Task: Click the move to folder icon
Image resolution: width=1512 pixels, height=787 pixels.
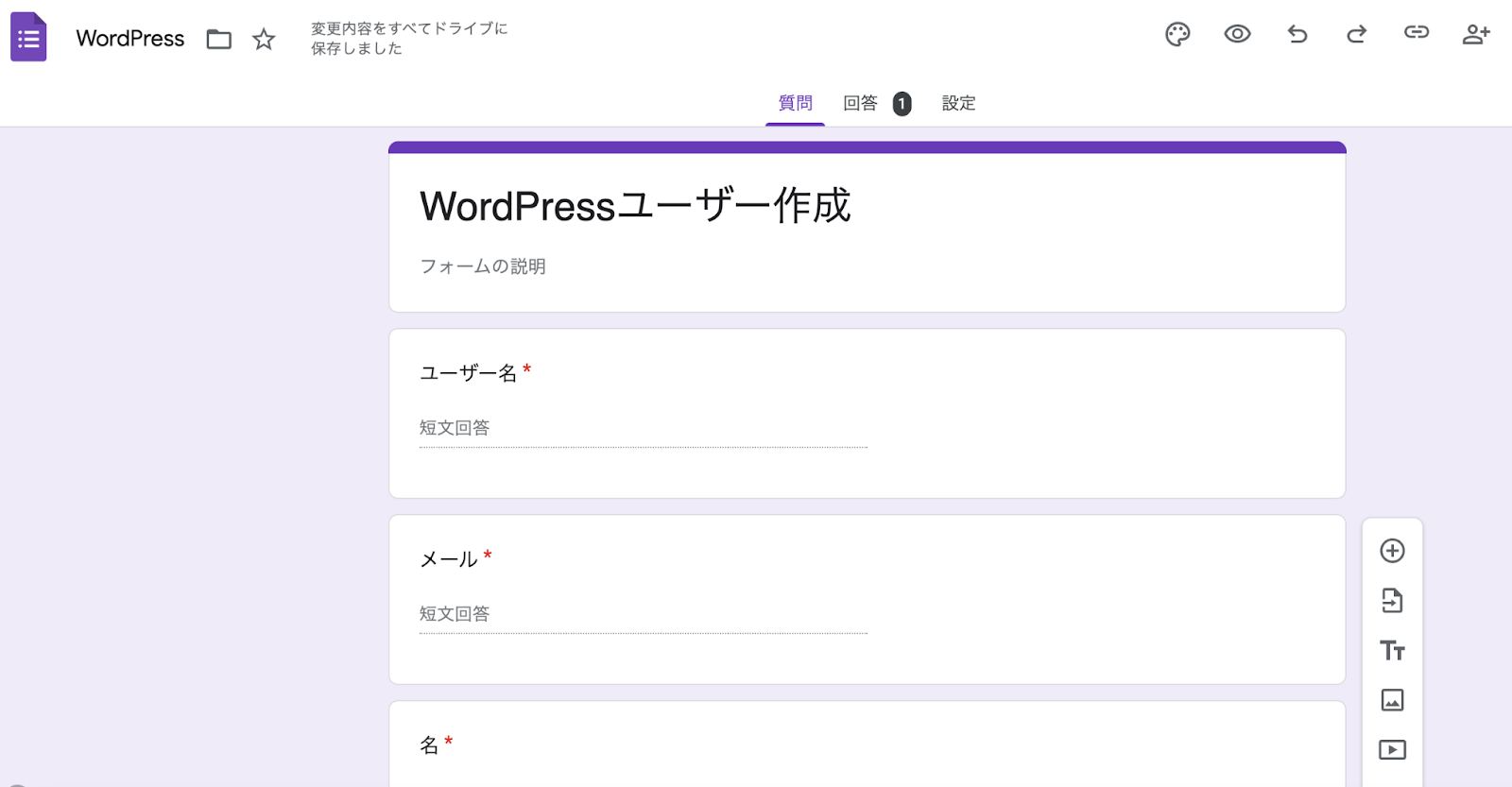Action: [219, 39]
